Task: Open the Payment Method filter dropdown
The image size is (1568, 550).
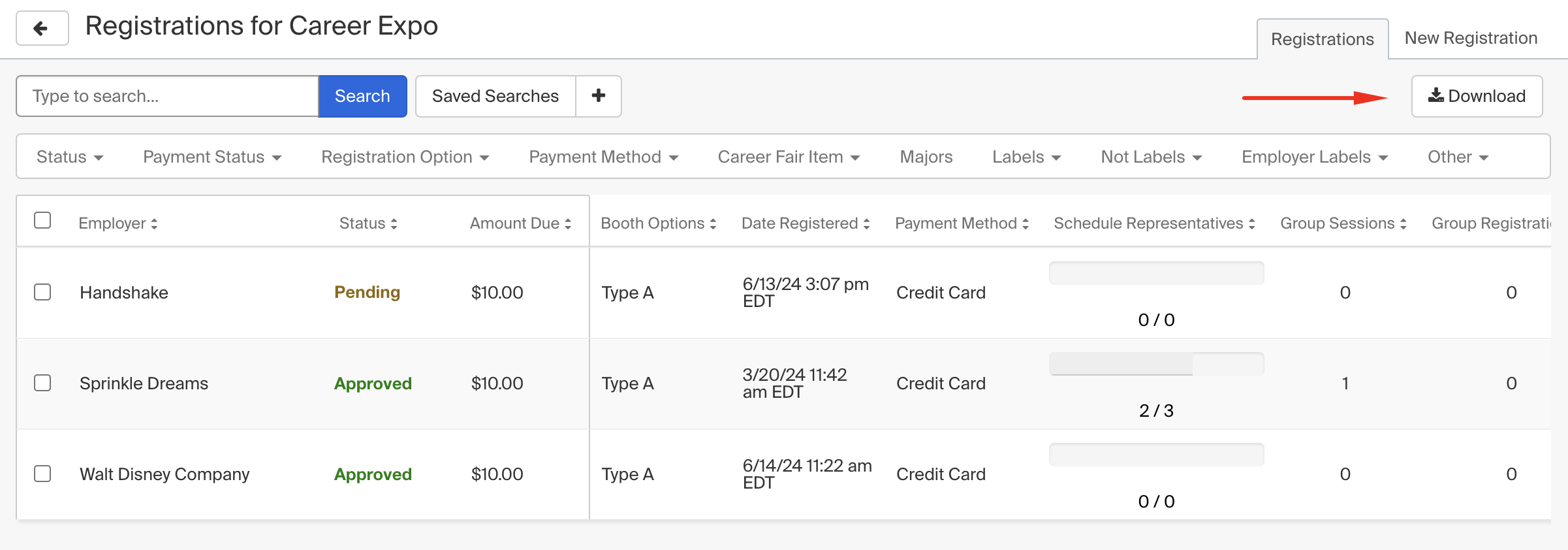Action: [603, 157]
